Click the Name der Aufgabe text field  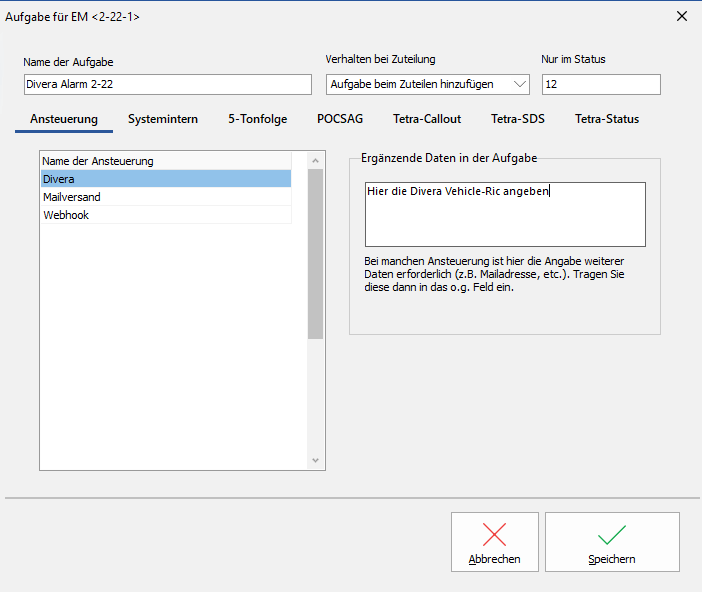(167, 85)
